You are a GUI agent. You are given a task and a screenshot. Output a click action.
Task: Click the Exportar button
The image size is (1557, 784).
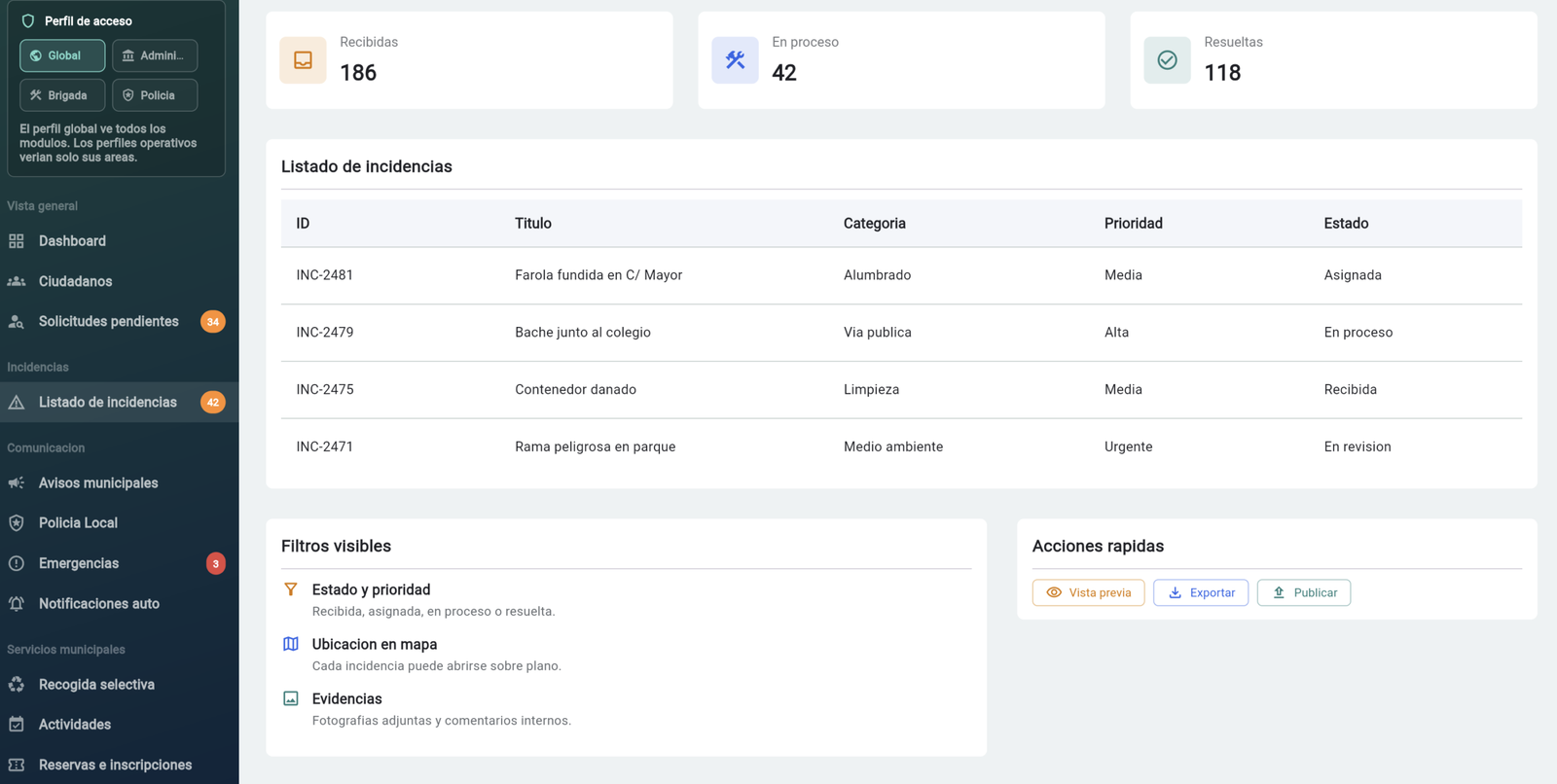pos(1201,592)
